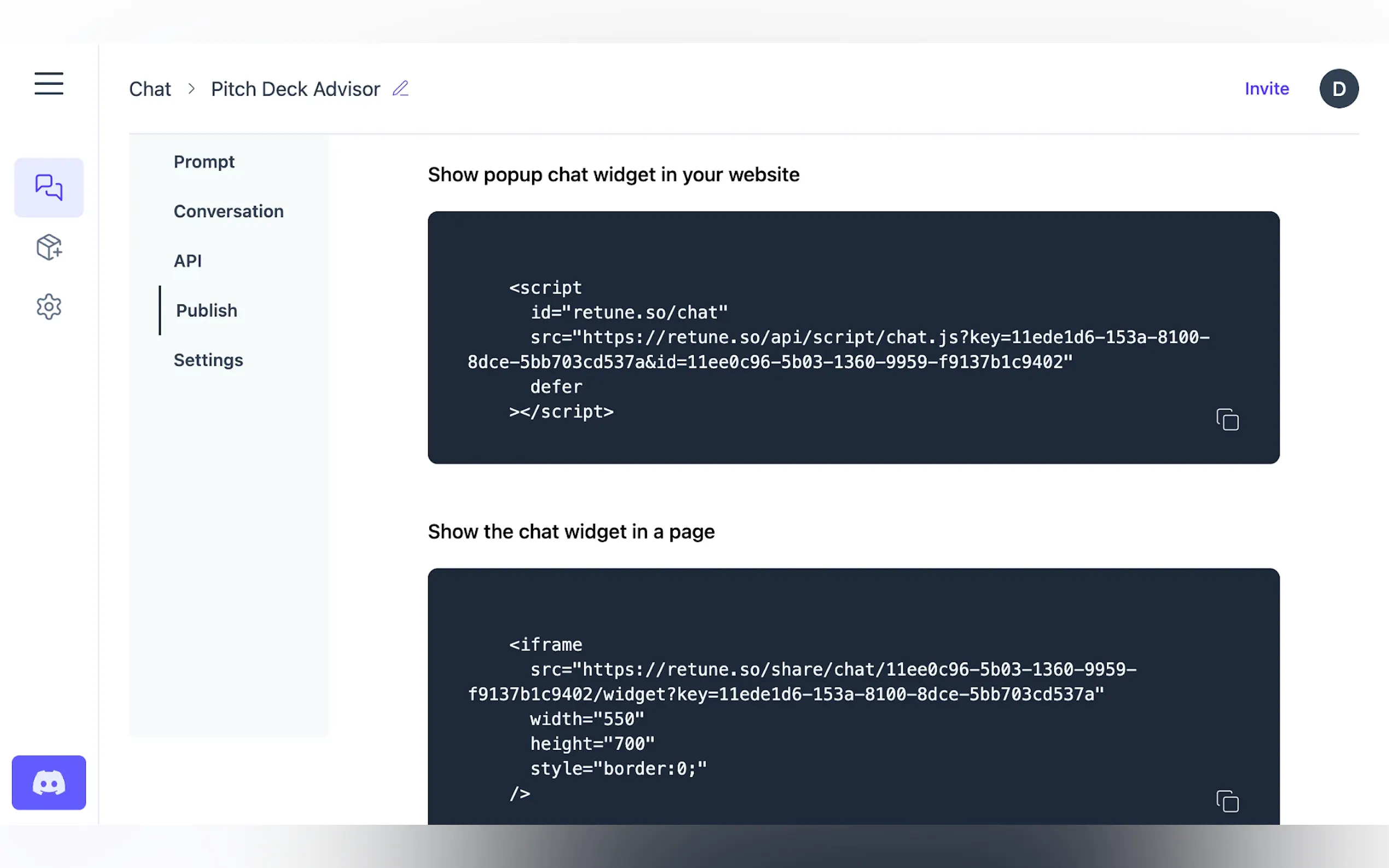The width and height of the screenshot is (1389, 868).
Task: Open the models cube icon
Action: tap(49, 248)
